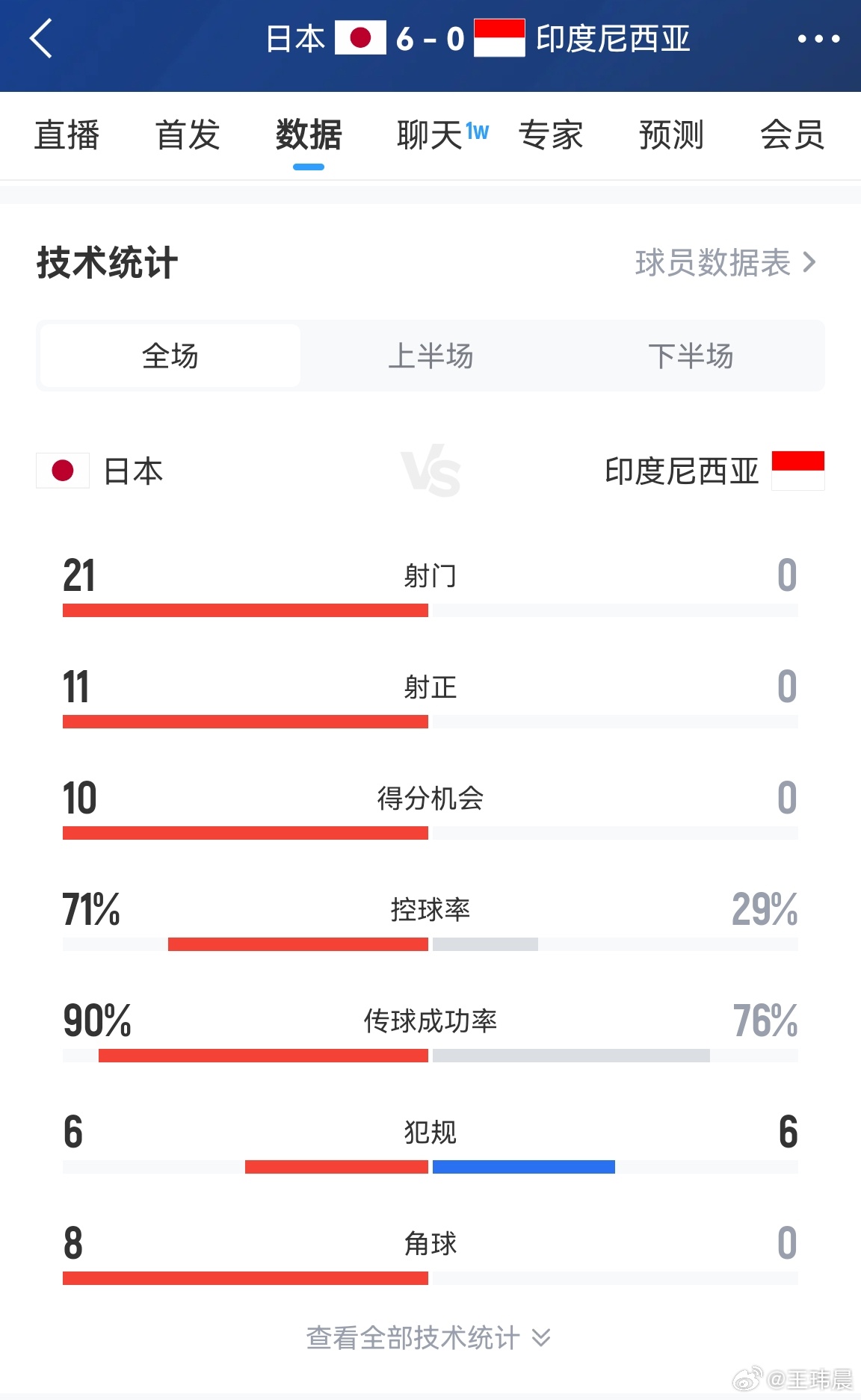Switch to the 上半场 period option
Image resolution: width=861 pixels, height=1400 pixels.
[x=430, y=356]
